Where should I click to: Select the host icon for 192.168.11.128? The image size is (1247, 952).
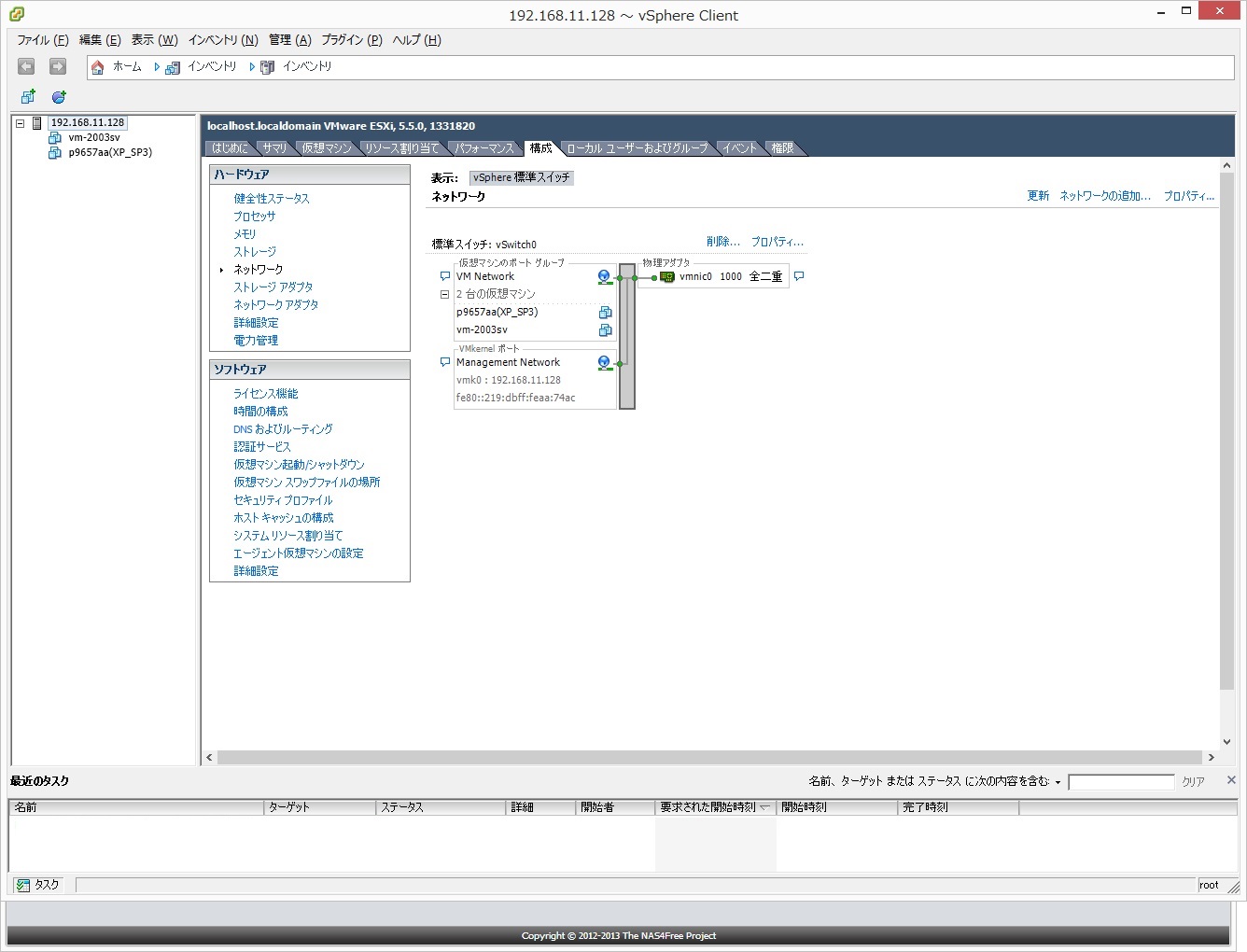[37, 123]
